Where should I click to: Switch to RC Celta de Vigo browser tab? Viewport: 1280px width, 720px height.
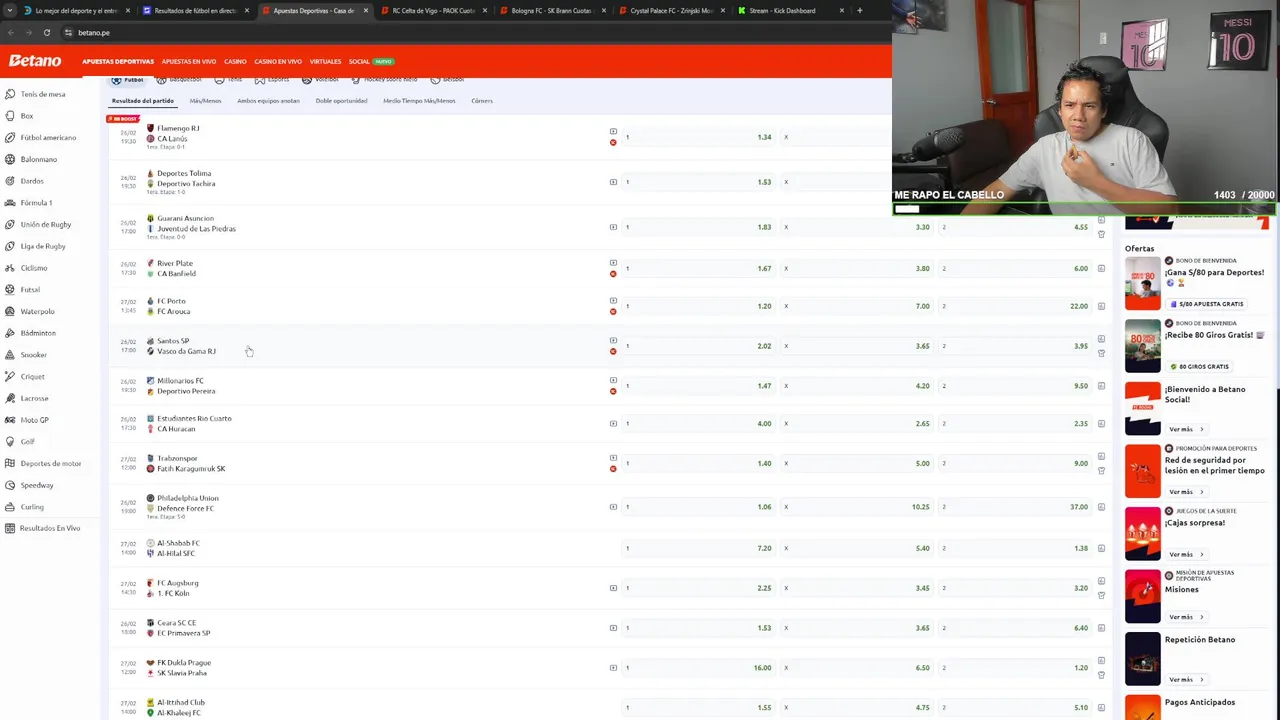[x=432, y=11]
